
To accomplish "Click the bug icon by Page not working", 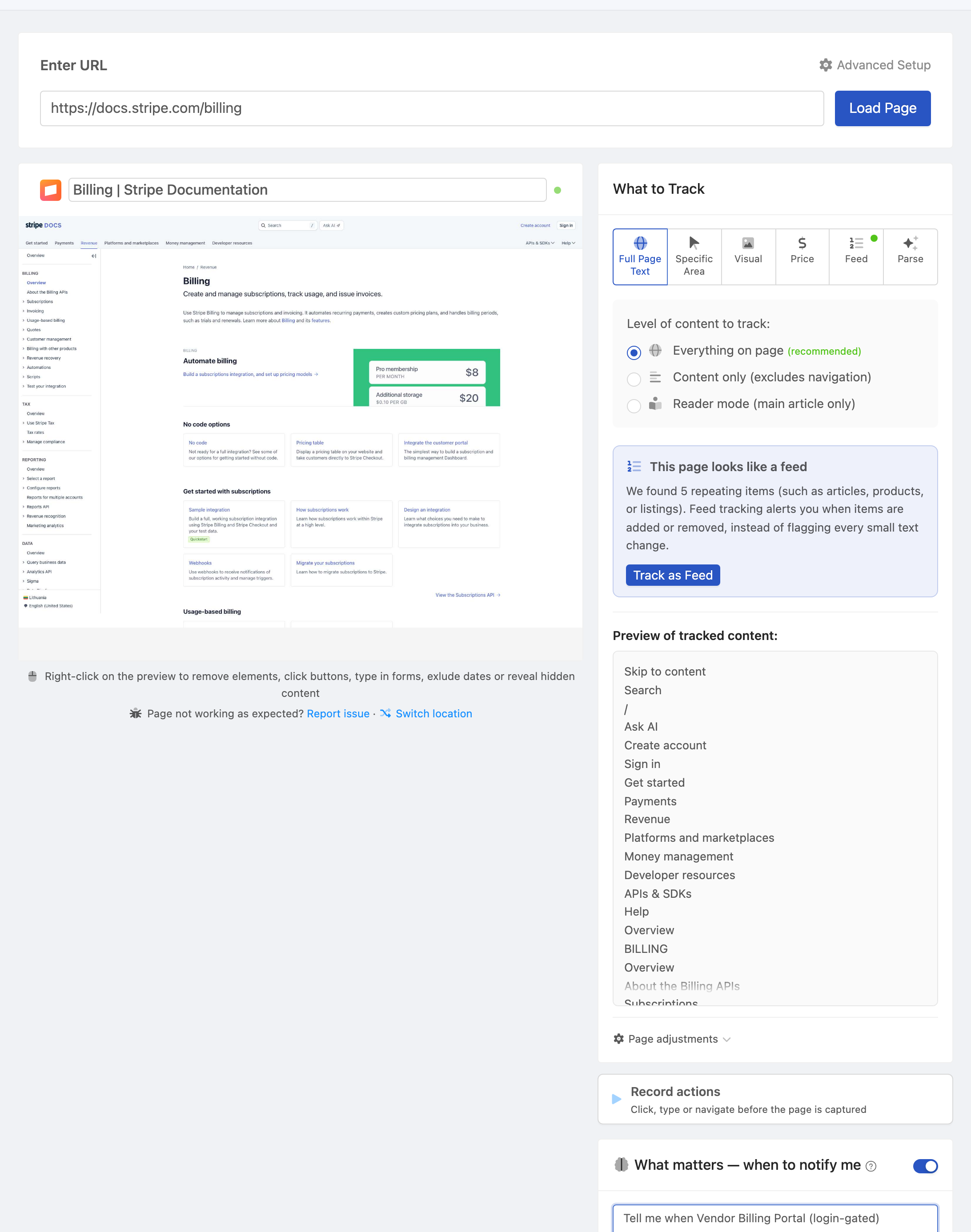I will [135, 713].
